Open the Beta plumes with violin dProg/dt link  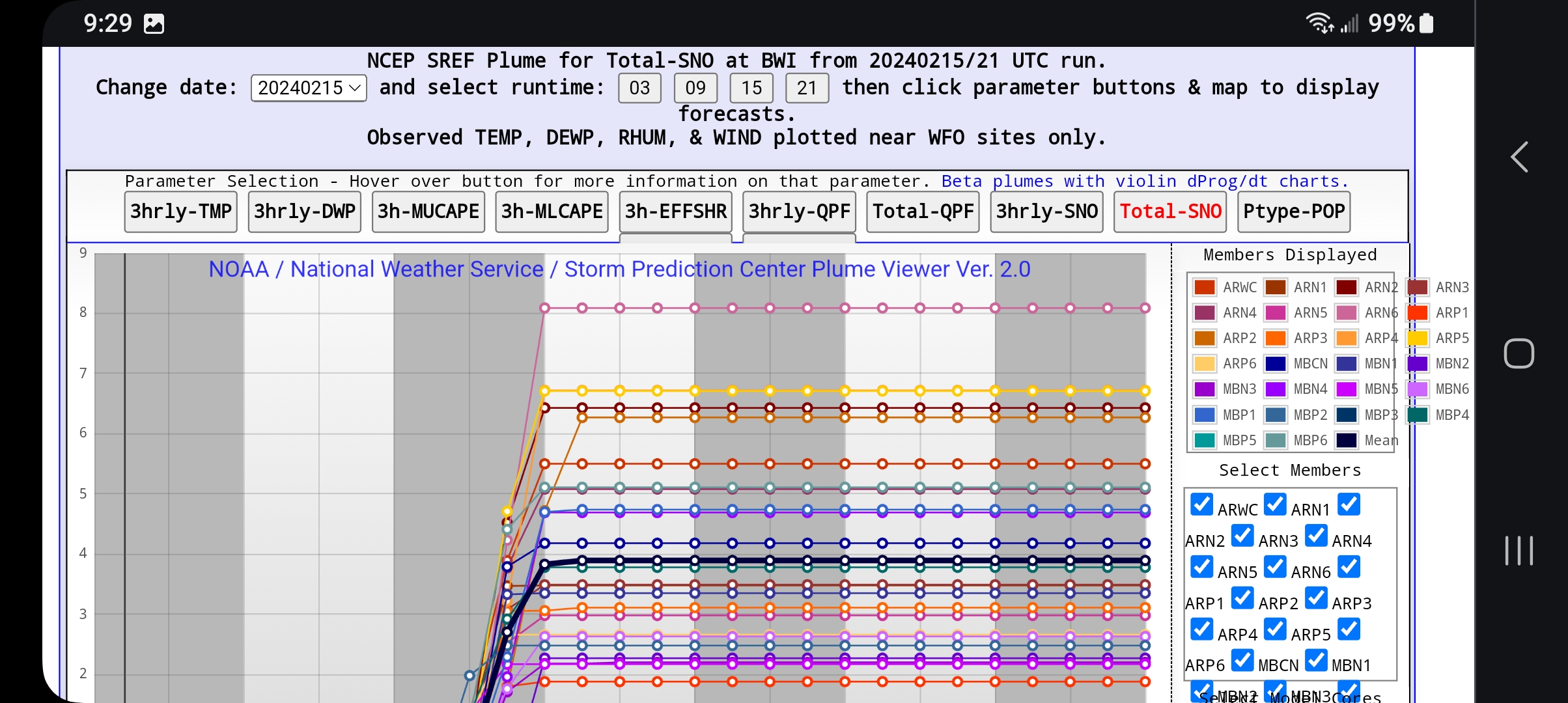coord(1145,181)
